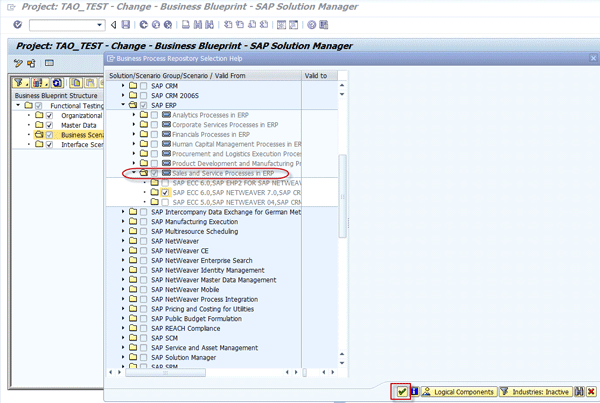Image resolution: width=600 pixels, height=403 pixels.
Task: Click the Generate Shortcut icon
Action: click(293, 25)
